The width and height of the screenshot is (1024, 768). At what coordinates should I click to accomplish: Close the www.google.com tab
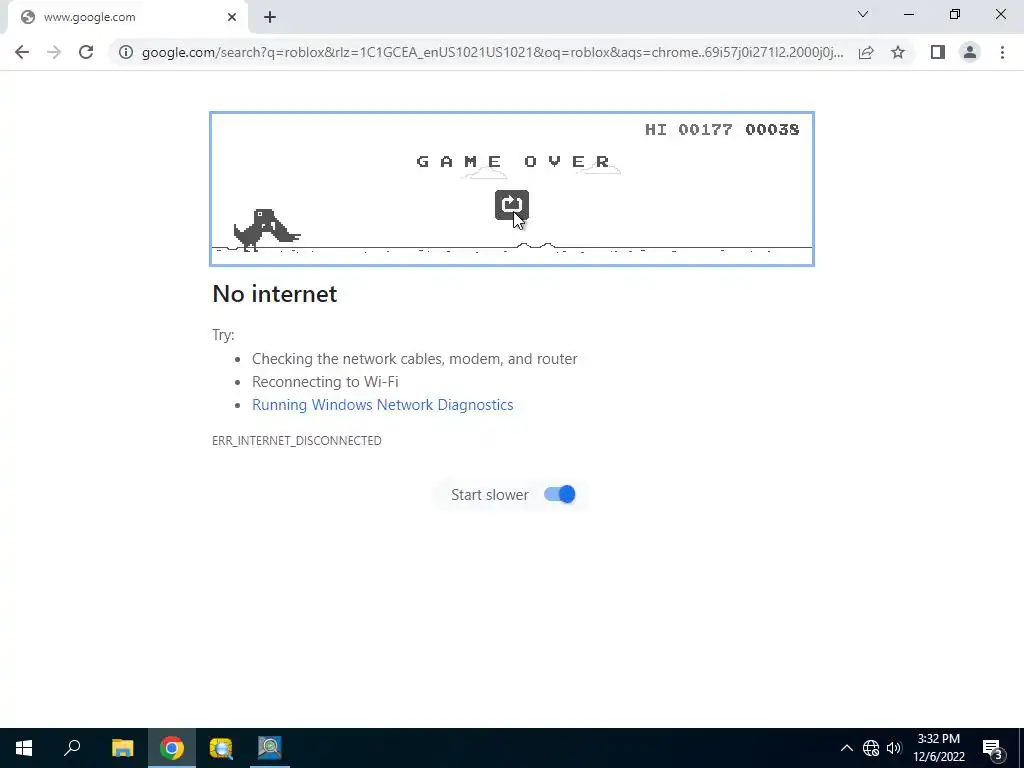[x=232, y=17]
